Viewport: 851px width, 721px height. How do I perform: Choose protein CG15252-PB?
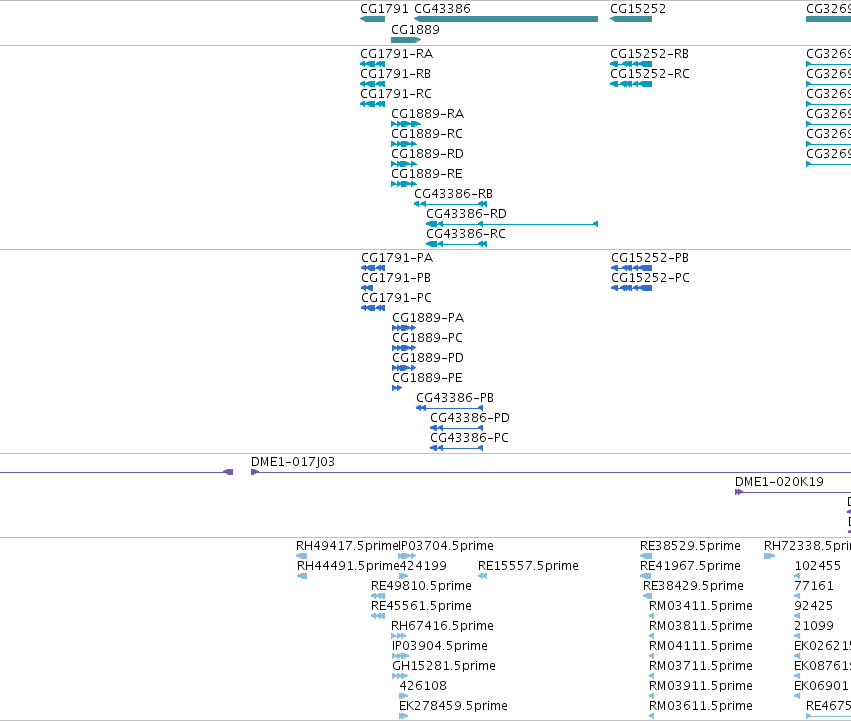[x=650, y=258]
